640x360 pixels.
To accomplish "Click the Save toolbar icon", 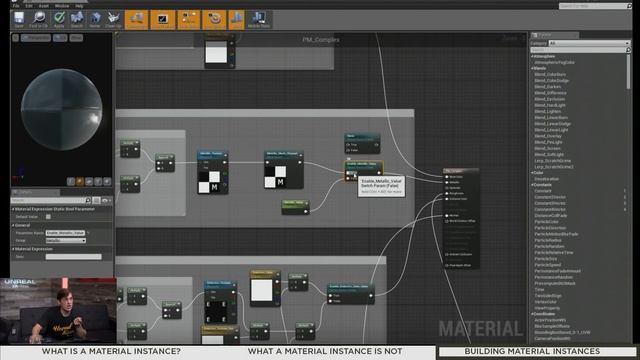I will coord(19,20).
